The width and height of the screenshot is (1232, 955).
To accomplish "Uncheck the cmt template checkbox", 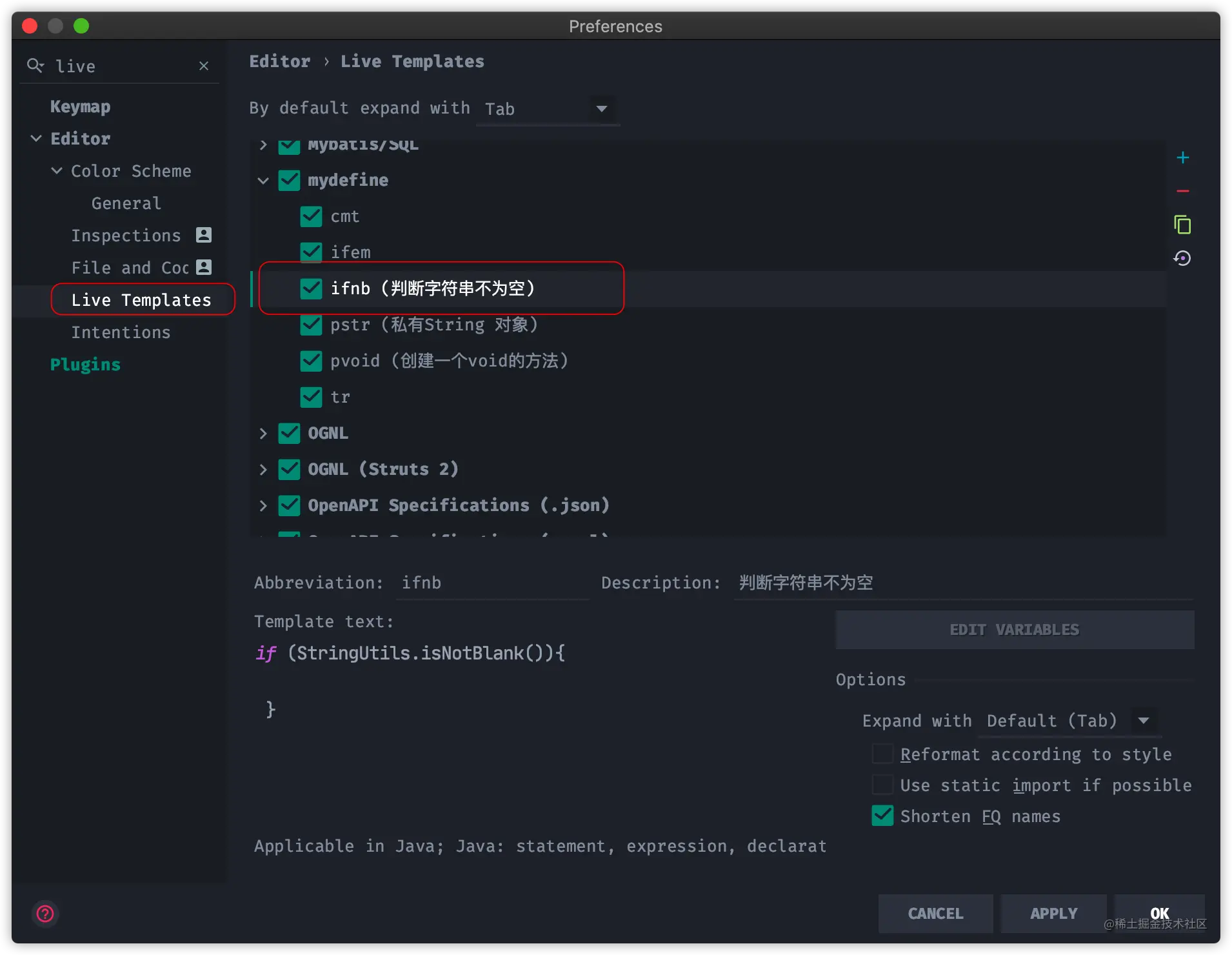I will tap(311, 217).
